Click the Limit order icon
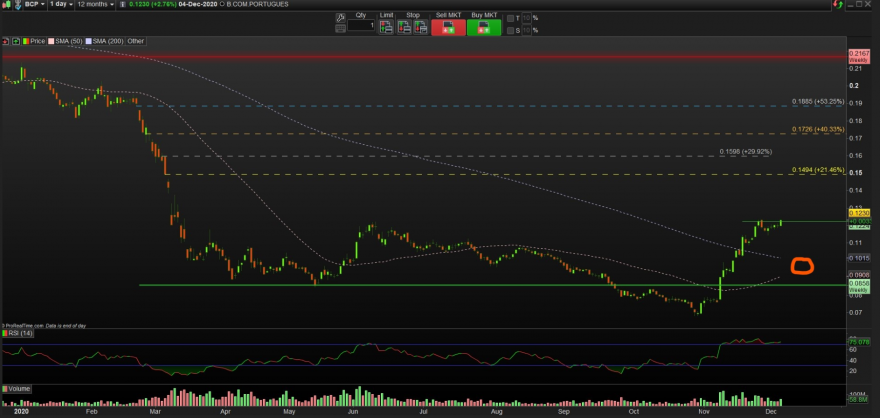This screenshot has width=880, height=418. pos(386,26)
